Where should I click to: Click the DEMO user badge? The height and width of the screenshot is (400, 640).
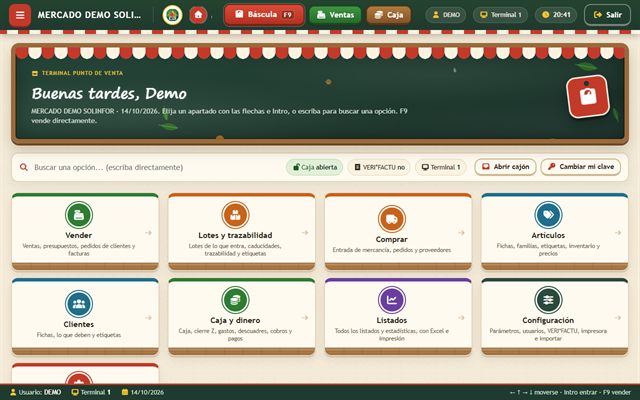(446, 15)
